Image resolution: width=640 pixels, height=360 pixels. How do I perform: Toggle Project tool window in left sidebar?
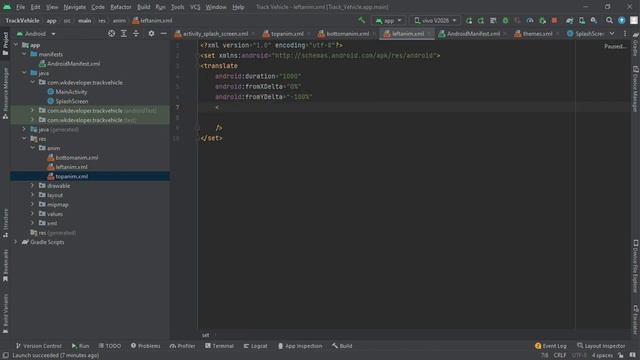point(5,43)
